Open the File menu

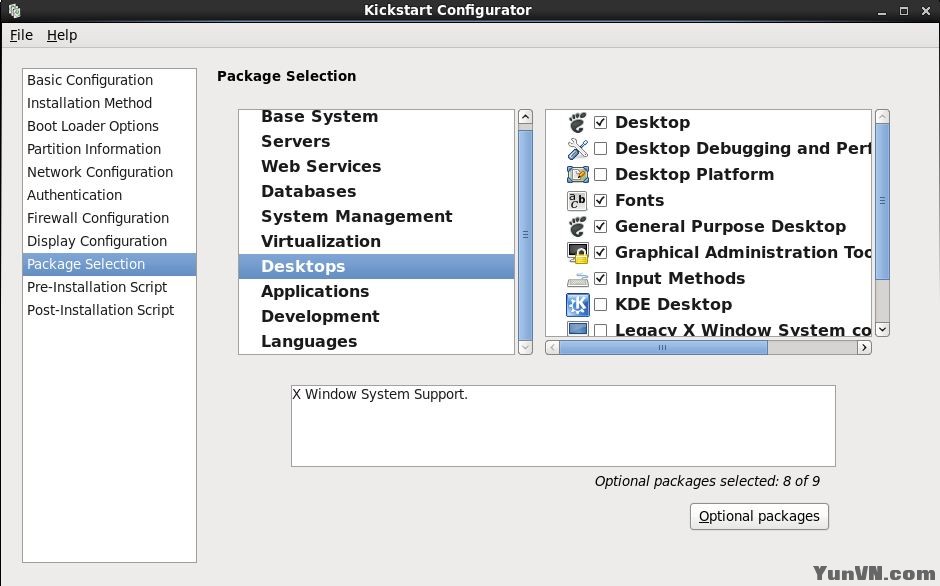coord(21,35)
